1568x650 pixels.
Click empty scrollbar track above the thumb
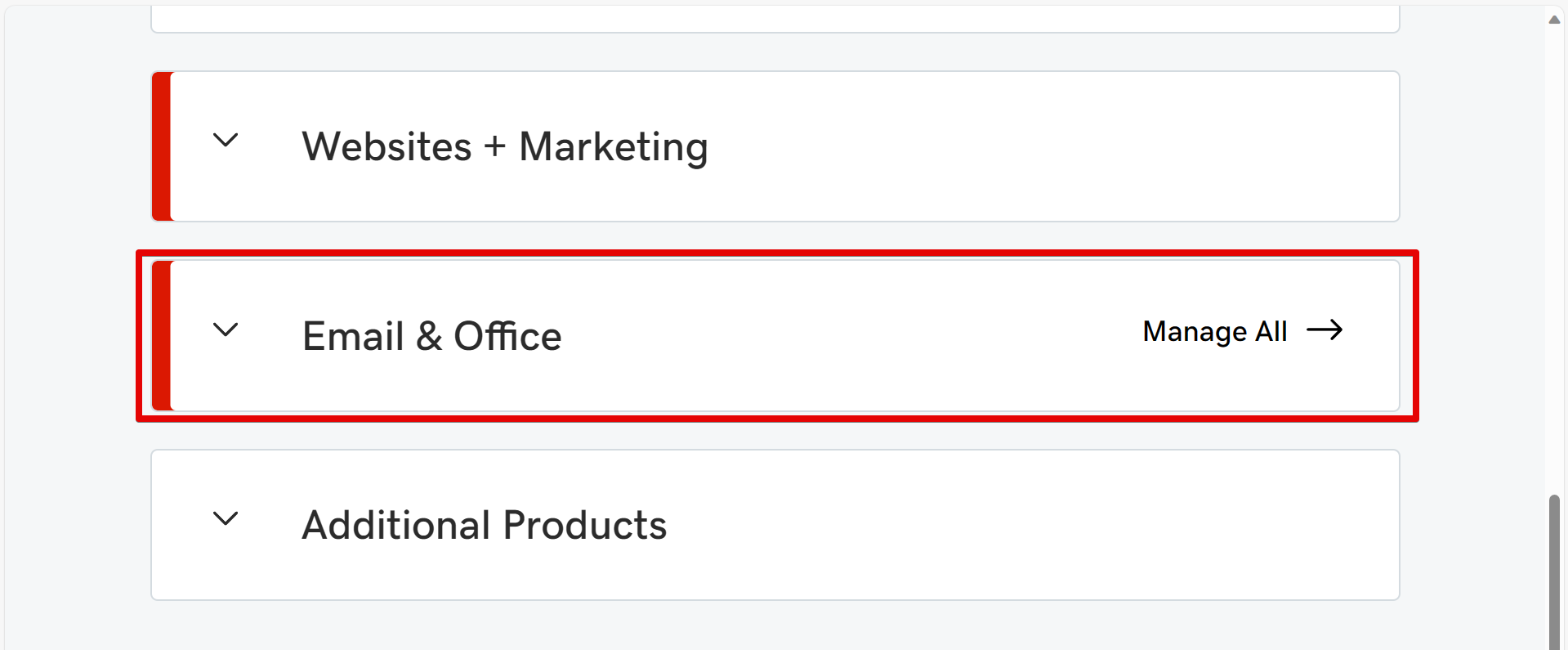coord(1554,245)
